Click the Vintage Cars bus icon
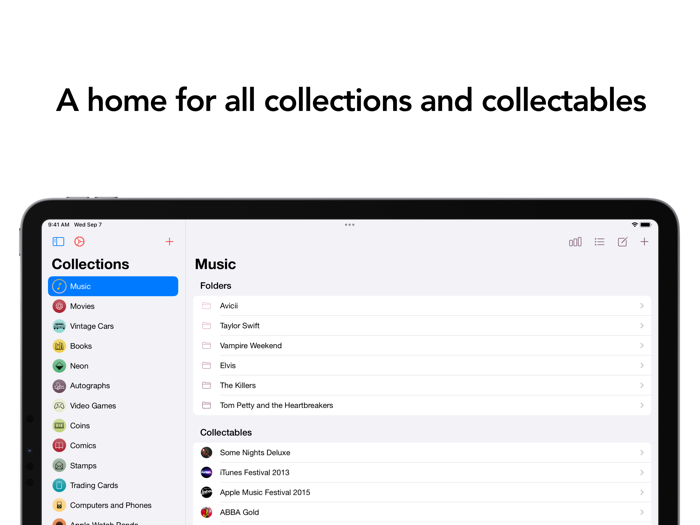The image size is (700, 525). [59, 326]
